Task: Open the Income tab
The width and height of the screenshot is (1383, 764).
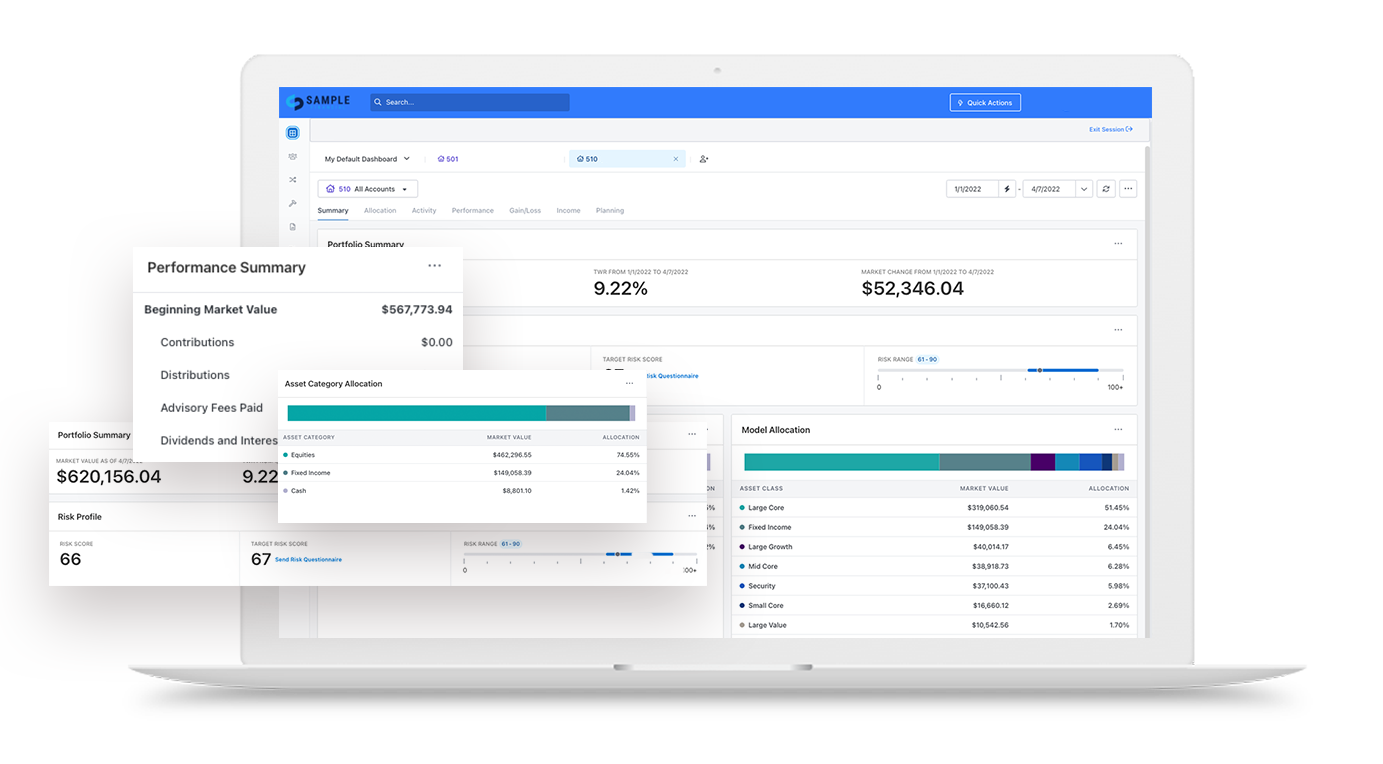Action: 568,211
